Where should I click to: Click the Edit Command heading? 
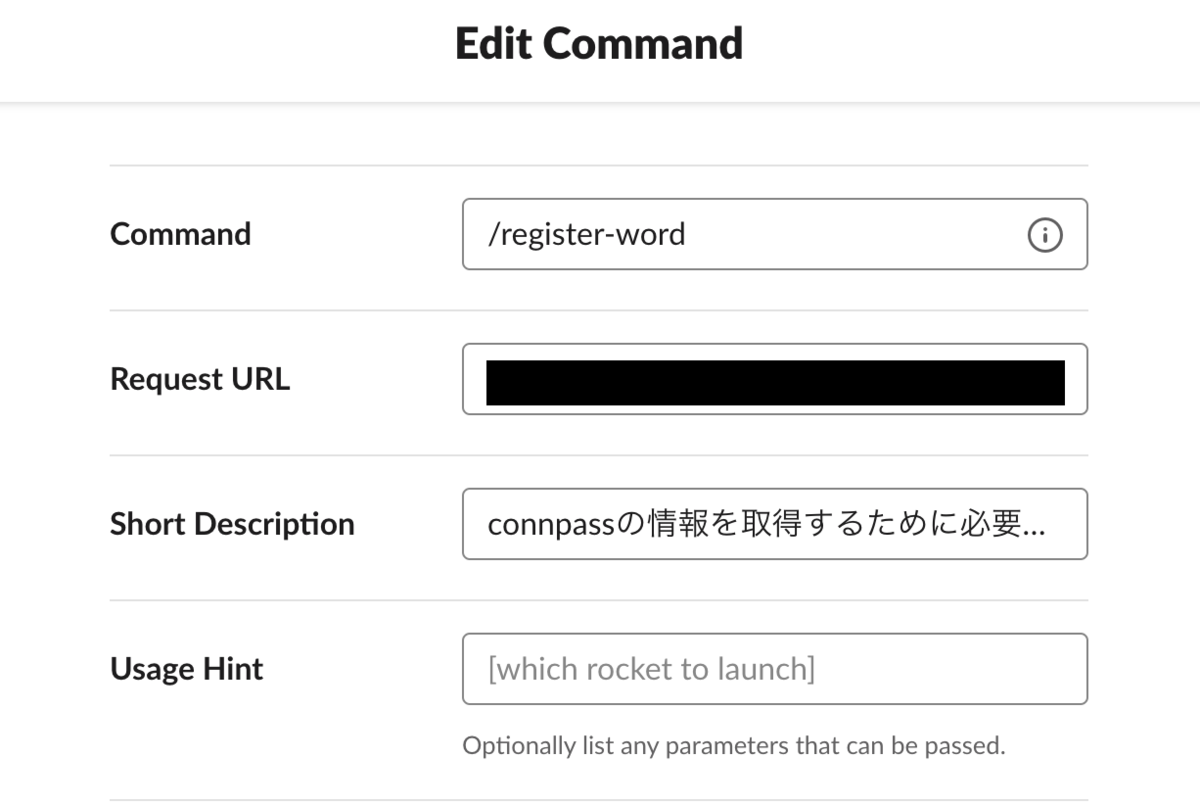tap(599, 44)
